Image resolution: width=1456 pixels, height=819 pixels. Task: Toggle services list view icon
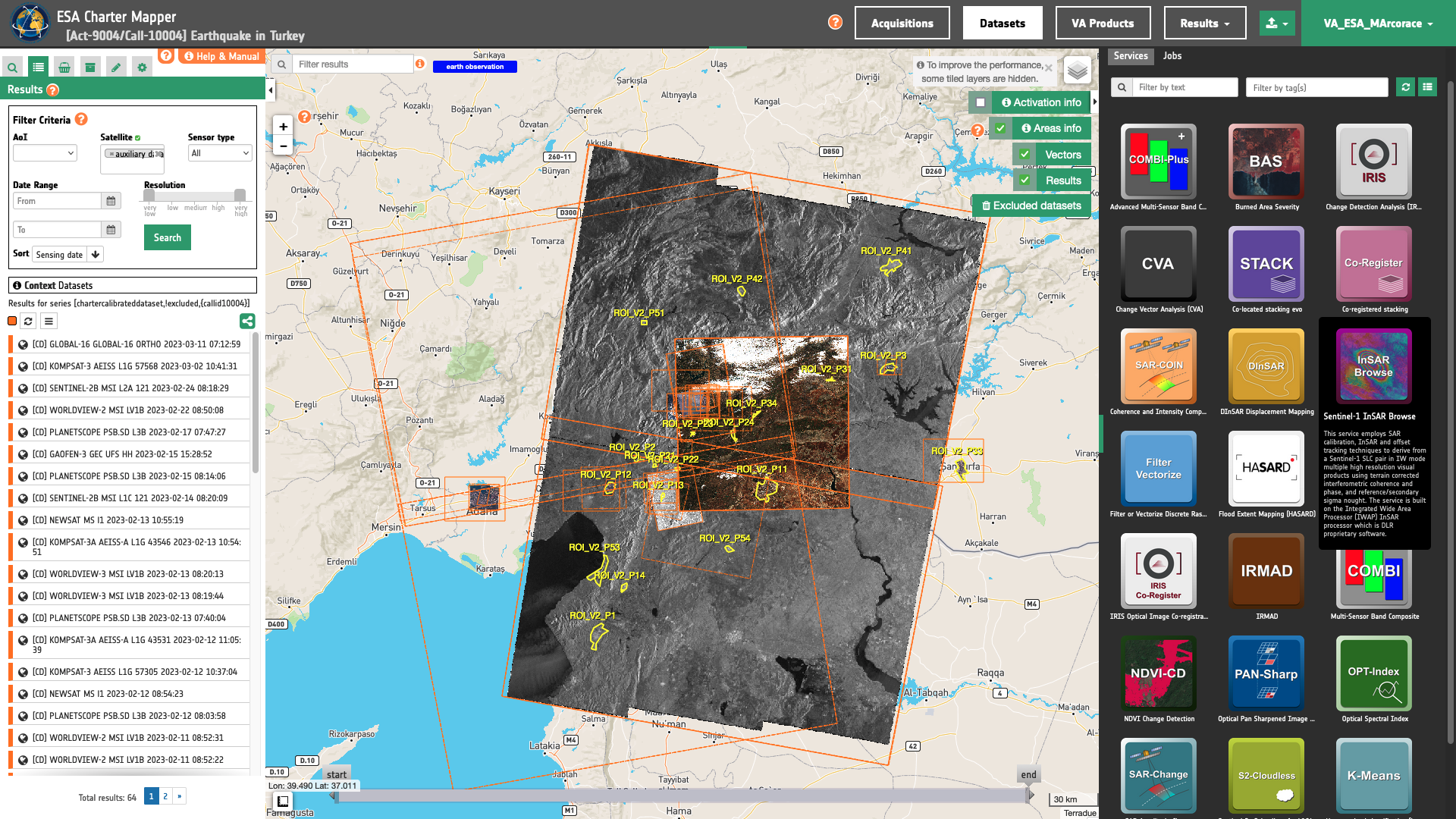1427,87
